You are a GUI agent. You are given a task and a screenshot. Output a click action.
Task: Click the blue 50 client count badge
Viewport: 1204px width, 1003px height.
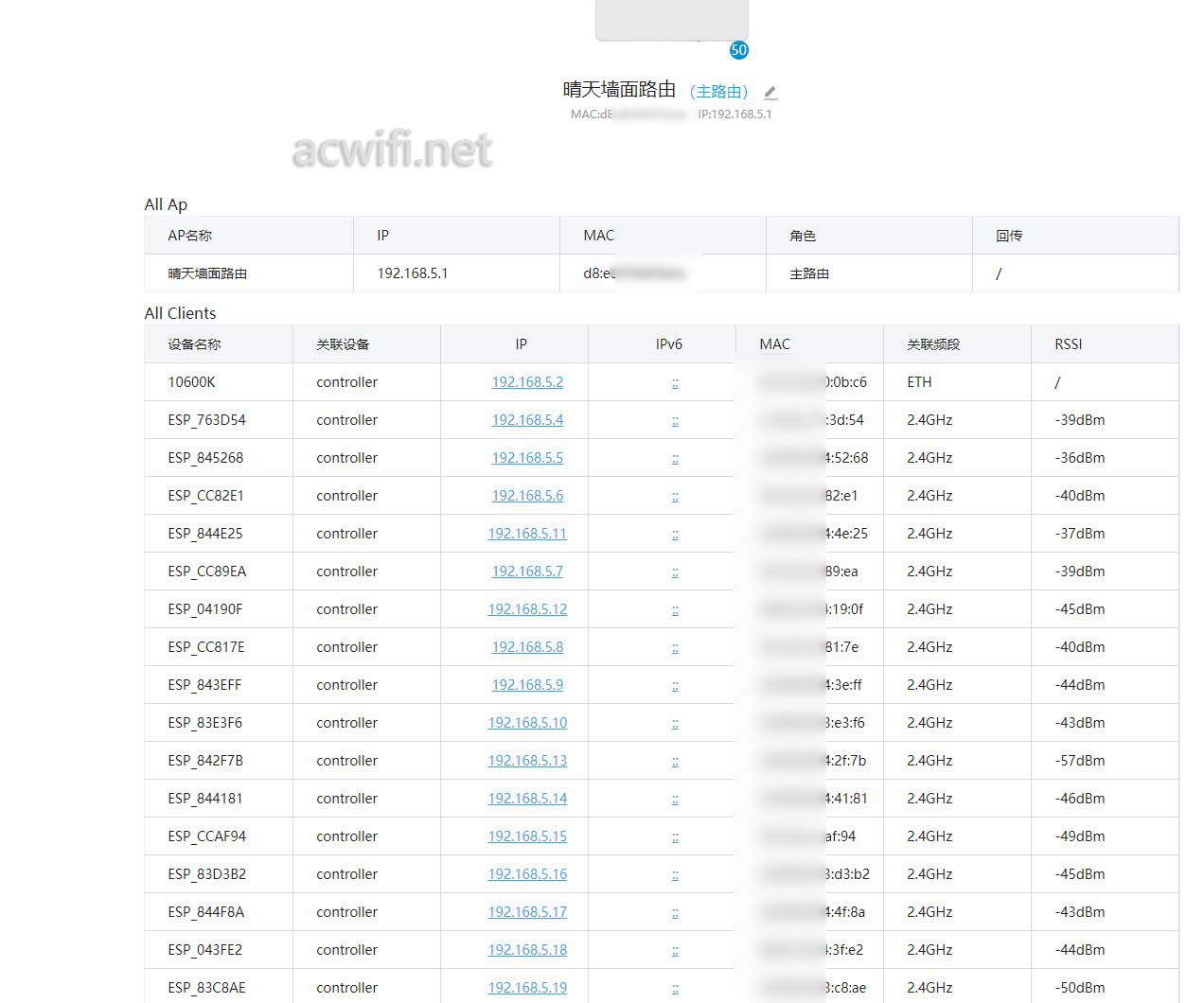point(739,50)
